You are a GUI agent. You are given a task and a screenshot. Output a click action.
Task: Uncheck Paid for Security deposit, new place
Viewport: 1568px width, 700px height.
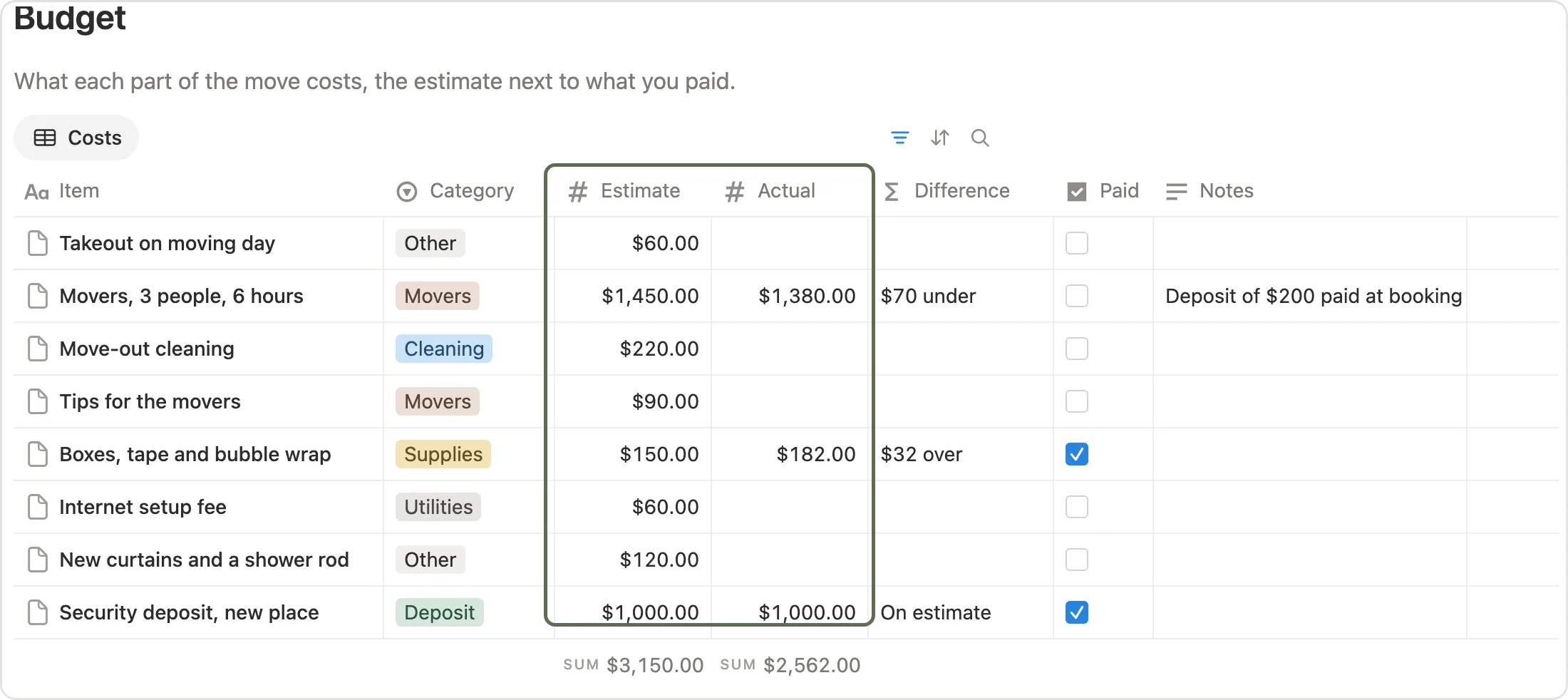tap(1077, 612)
